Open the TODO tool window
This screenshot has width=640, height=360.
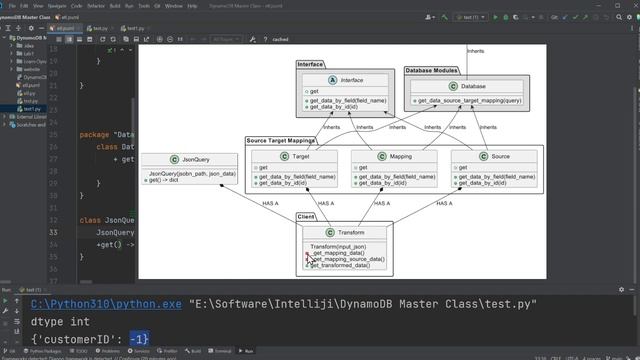[x=79, y=351]
